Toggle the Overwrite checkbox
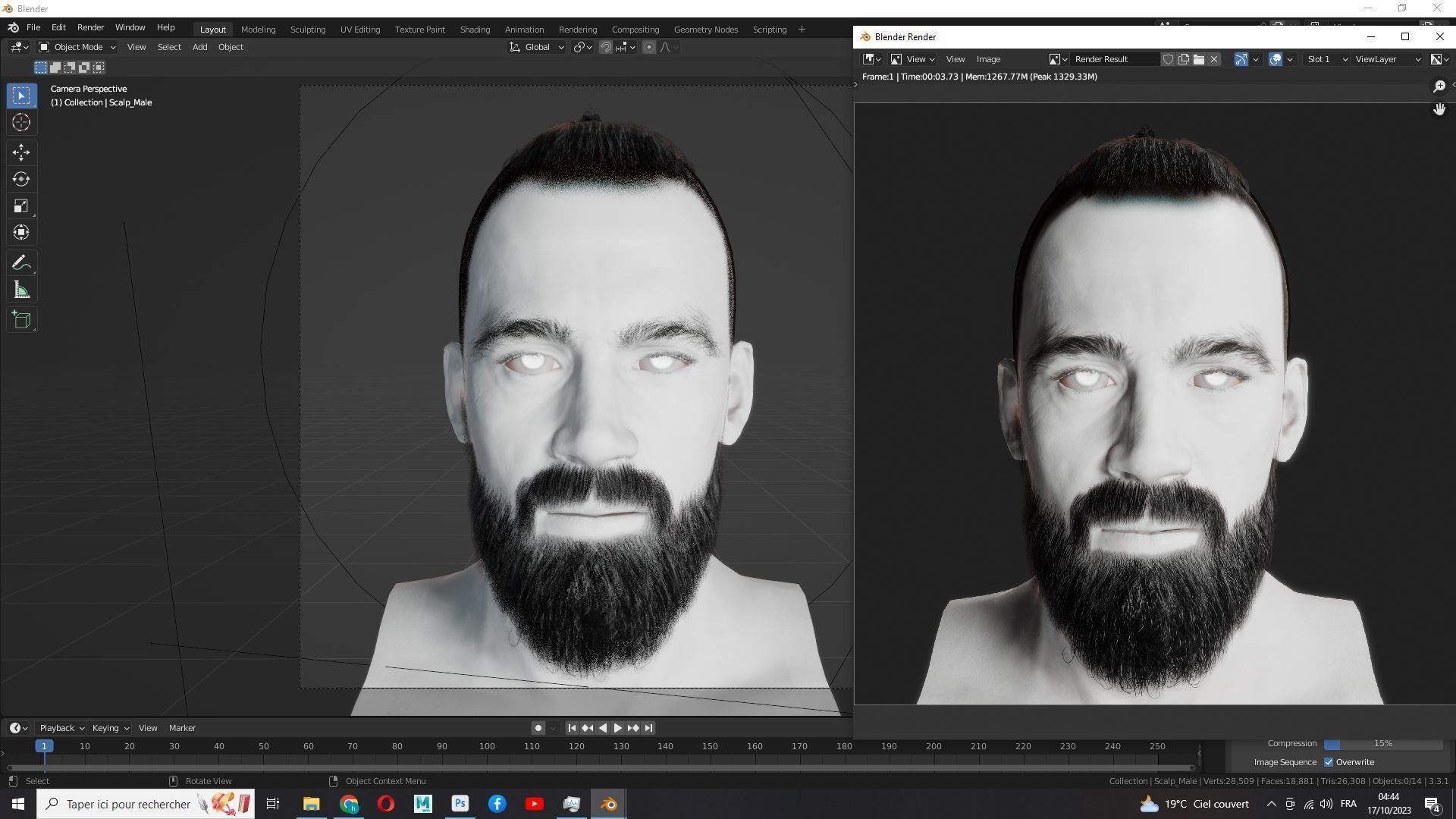Image resolution: width=1456 pixels, height=819 pixels. (1329, 762)
